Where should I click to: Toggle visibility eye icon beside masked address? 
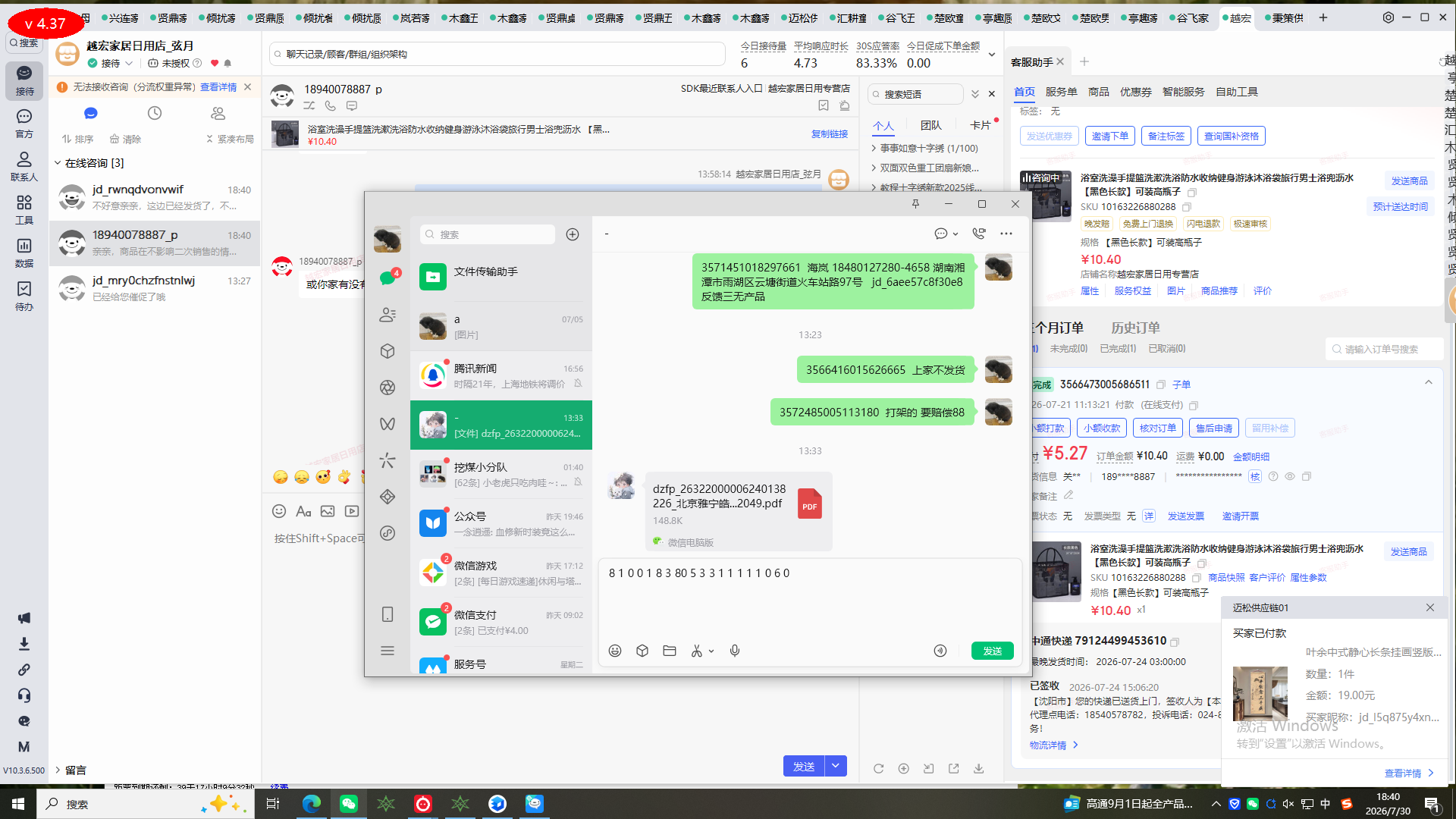point(1290,476)
